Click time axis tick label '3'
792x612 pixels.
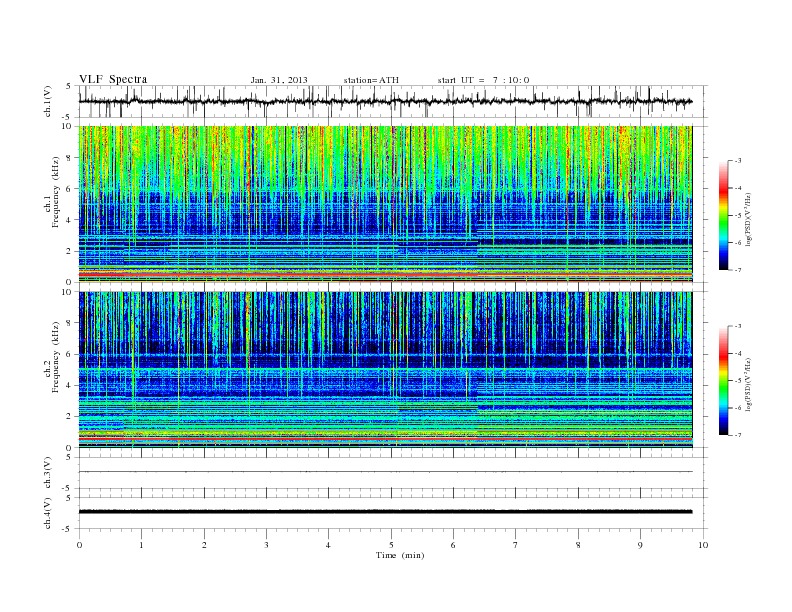tap(266, 545)
